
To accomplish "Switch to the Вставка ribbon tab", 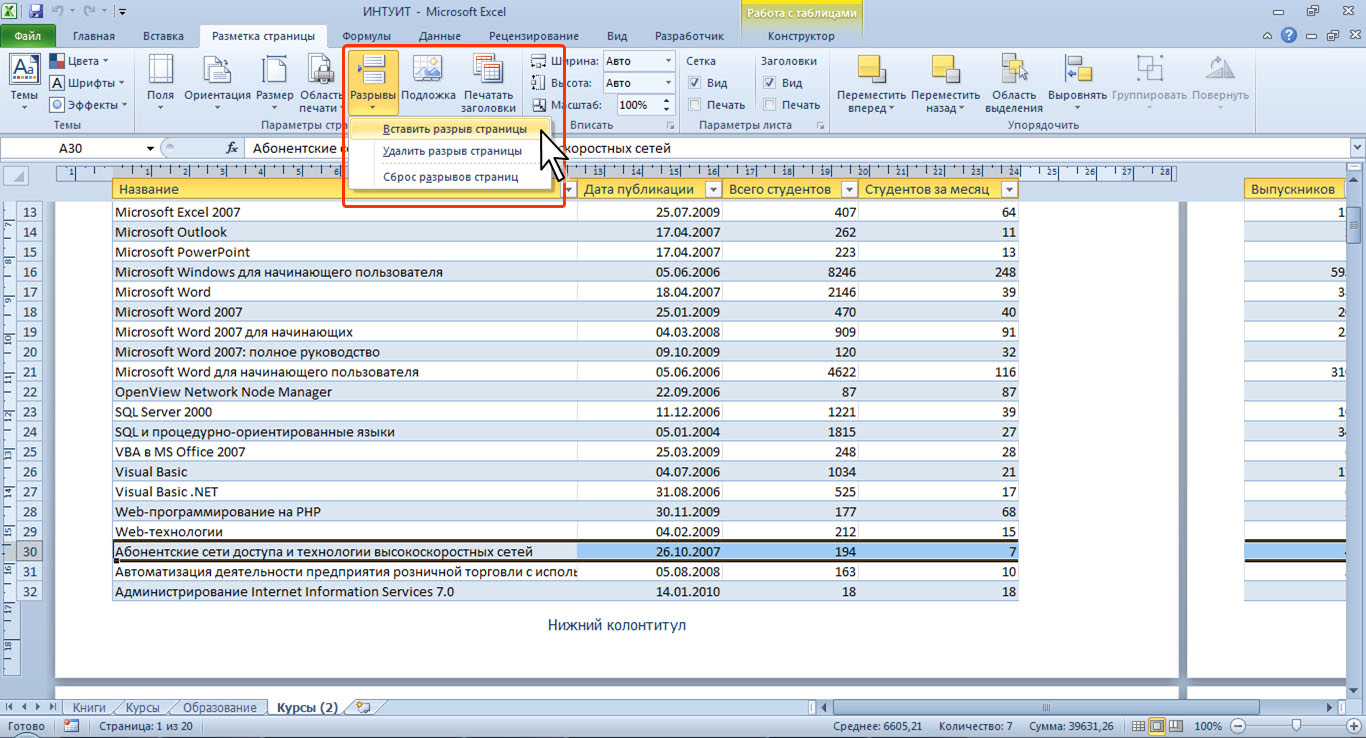I will (x=163, y=36).
